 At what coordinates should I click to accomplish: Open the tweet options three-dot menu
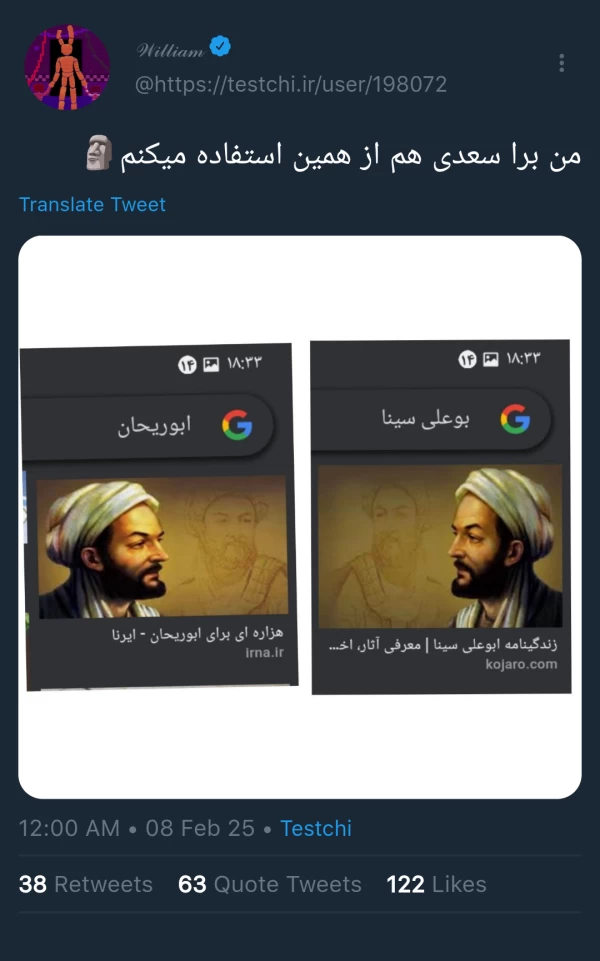coord(562,61)
